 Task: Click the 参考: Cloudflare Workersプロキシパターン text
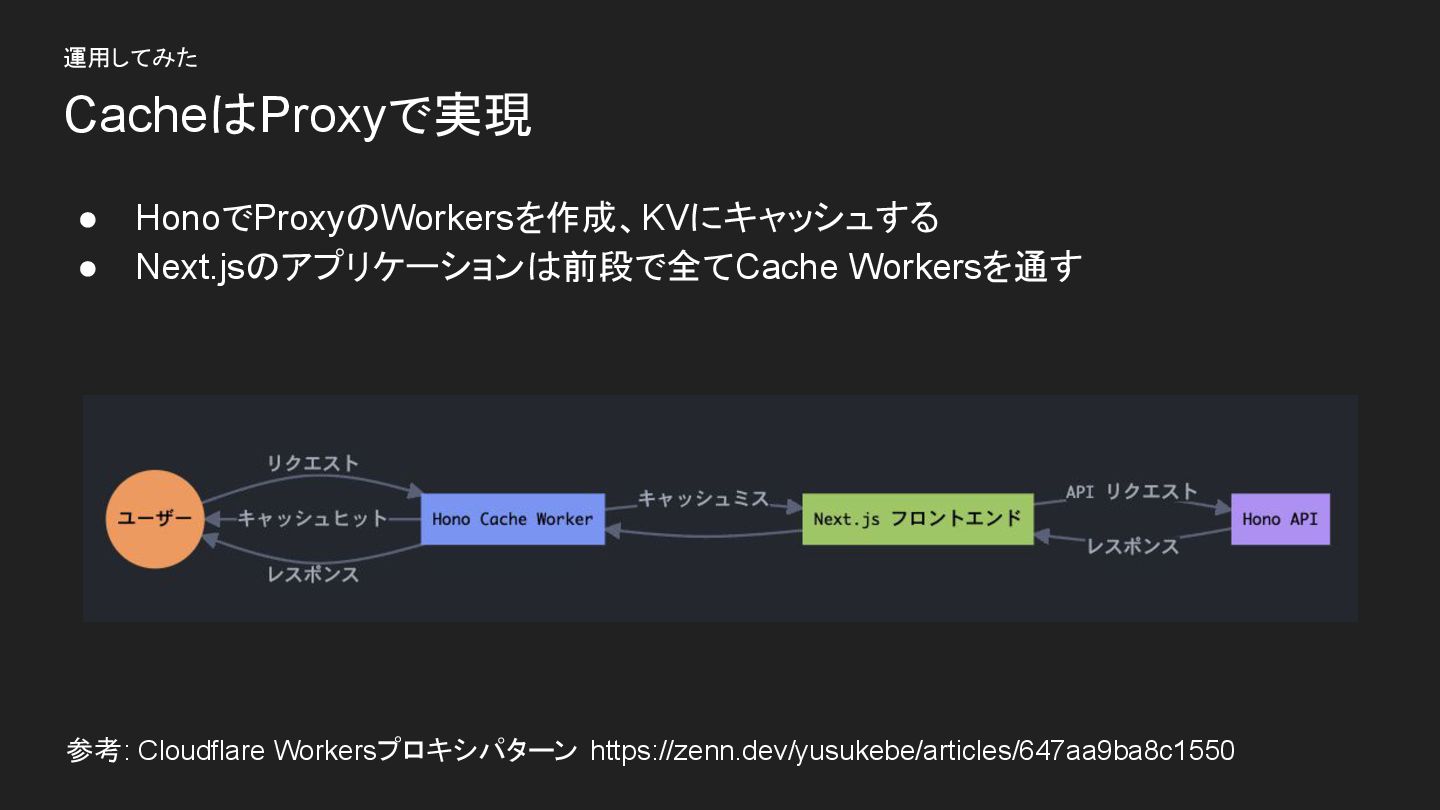click(322, 750)
